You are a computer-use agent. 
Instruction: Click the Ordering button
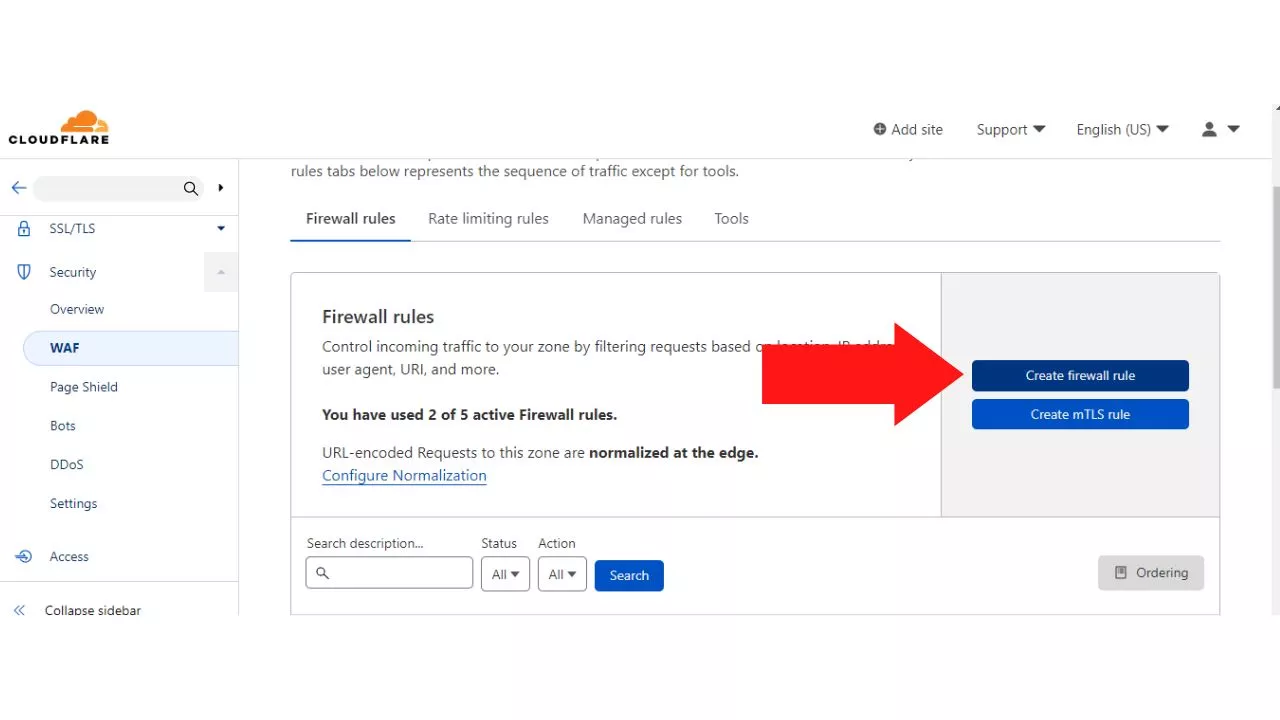tap(1151, 573)
